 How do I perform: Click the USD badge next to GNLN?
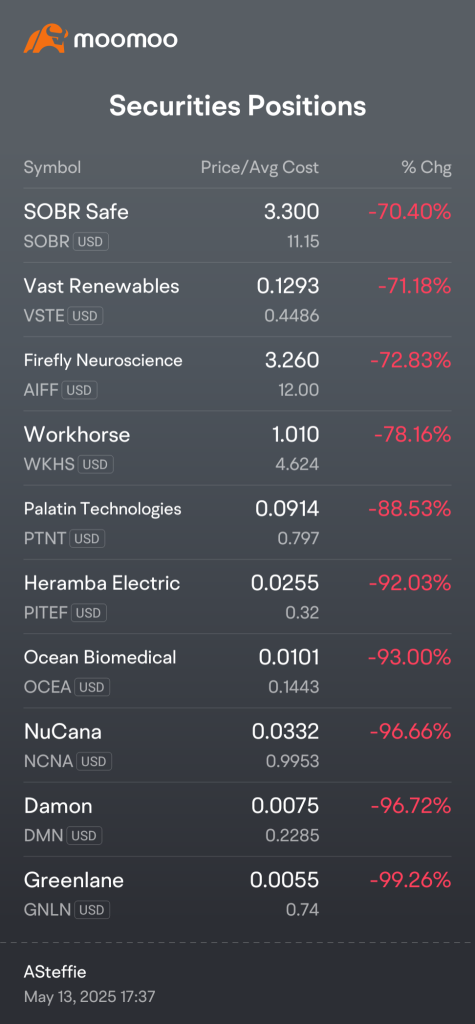tap(92, 910)
